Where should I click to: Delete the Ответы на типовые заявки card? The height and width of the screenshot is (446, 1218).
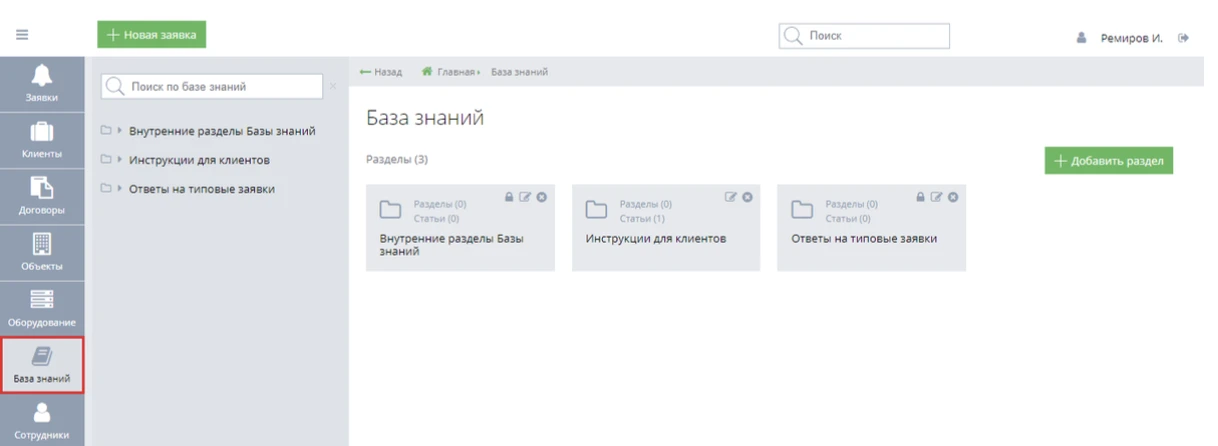tap(953, 197)
